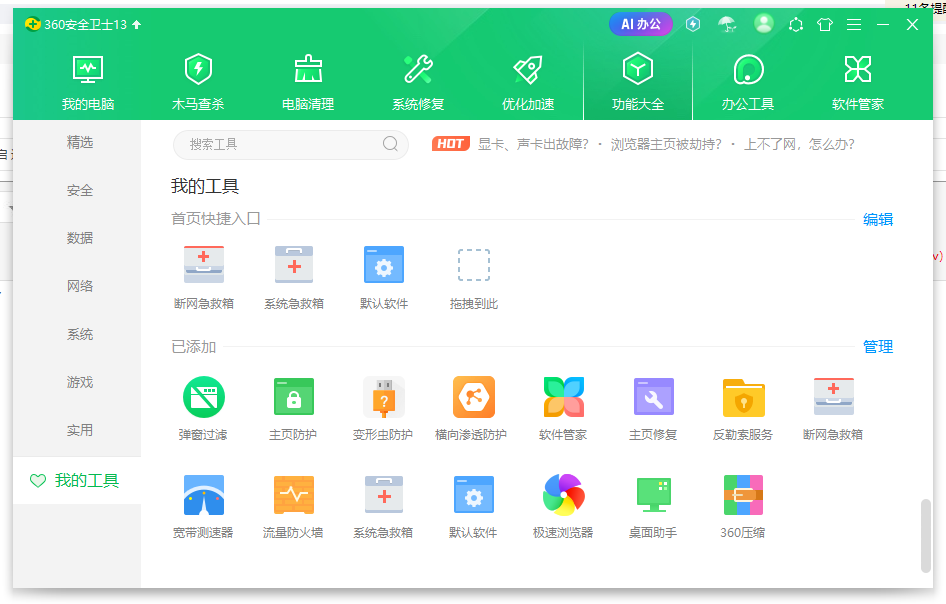
Task: Open 优化加速 rocket section
Action: (528, 83)
